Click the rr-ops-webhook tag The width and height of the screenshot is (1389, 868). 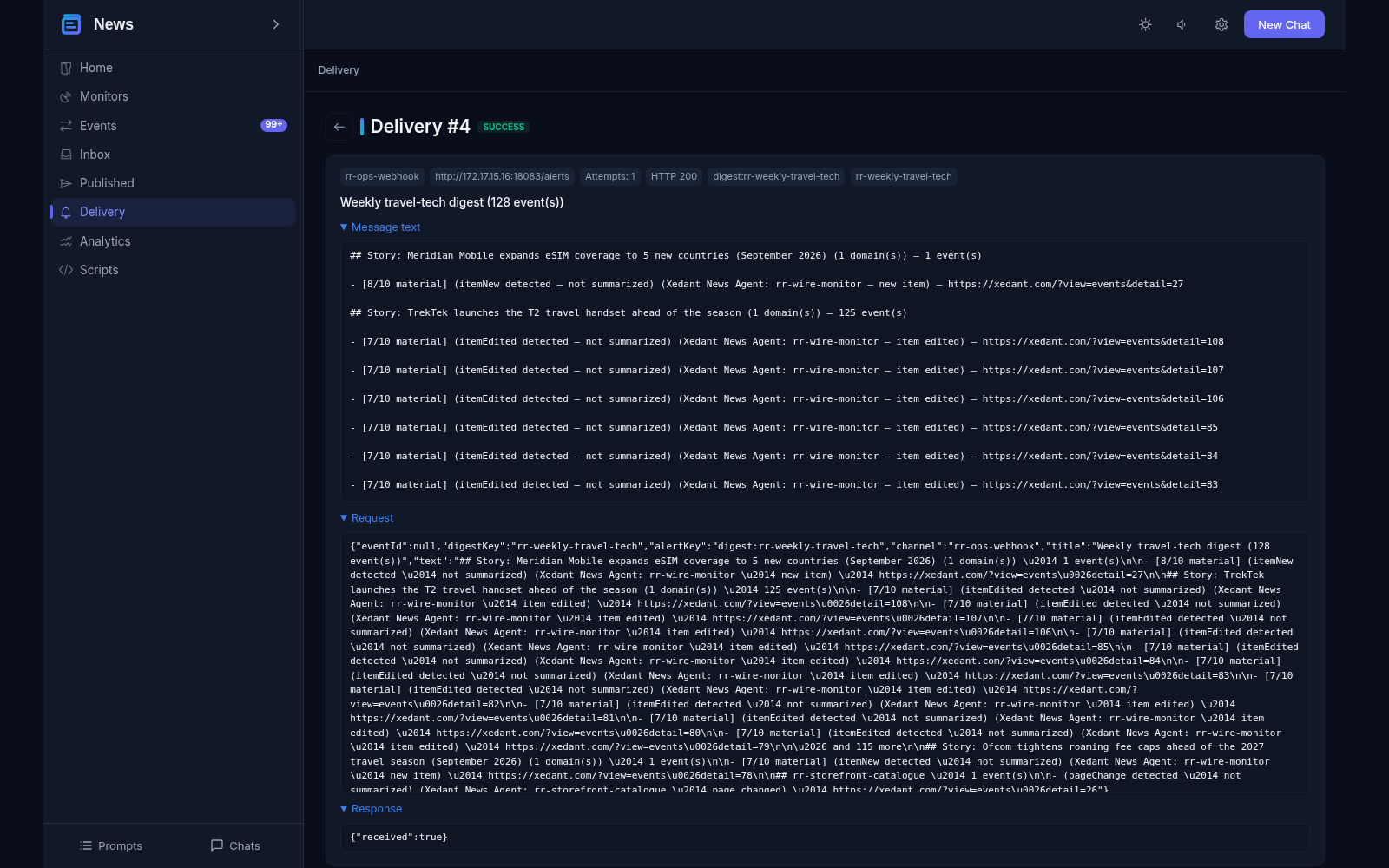tap(382, 176)
